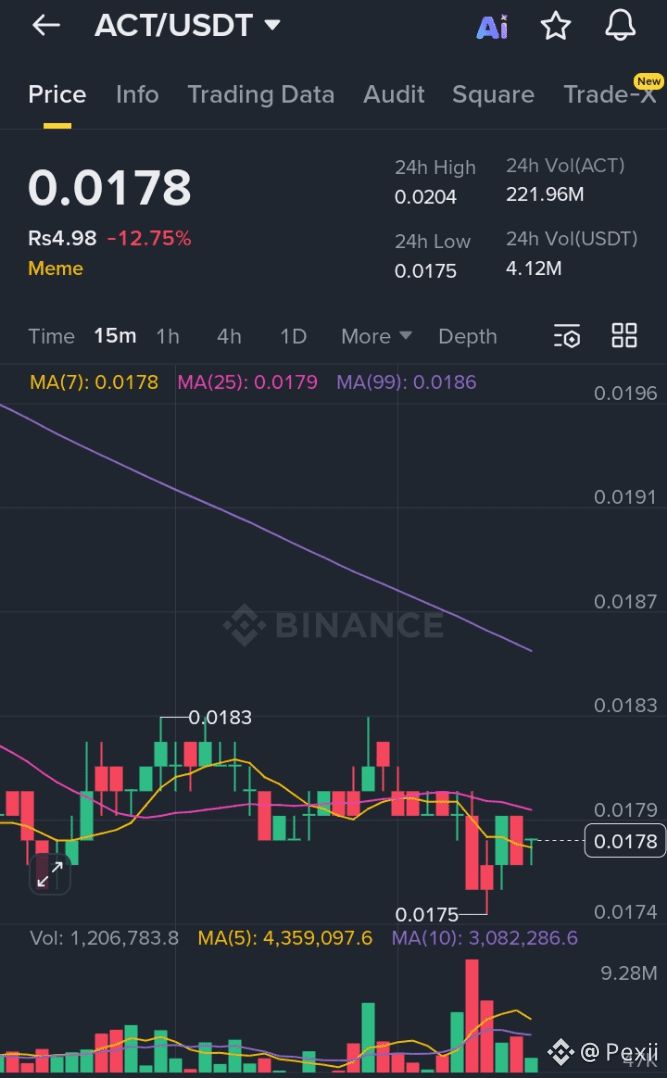Open the AI analysis icon
The height and width of the screenshot is (1078, 667).
coord(492,27)
